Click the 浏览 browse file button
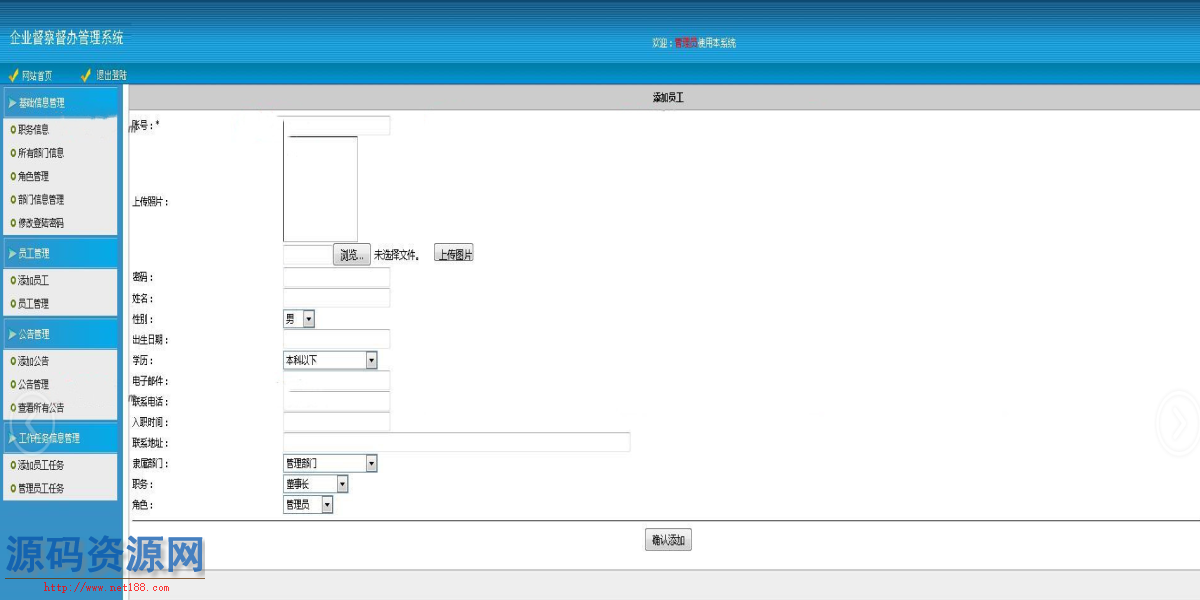Image resolution: width=1200 pixels, height=600 pixels. pyautogui.click(x=352, y=255)
